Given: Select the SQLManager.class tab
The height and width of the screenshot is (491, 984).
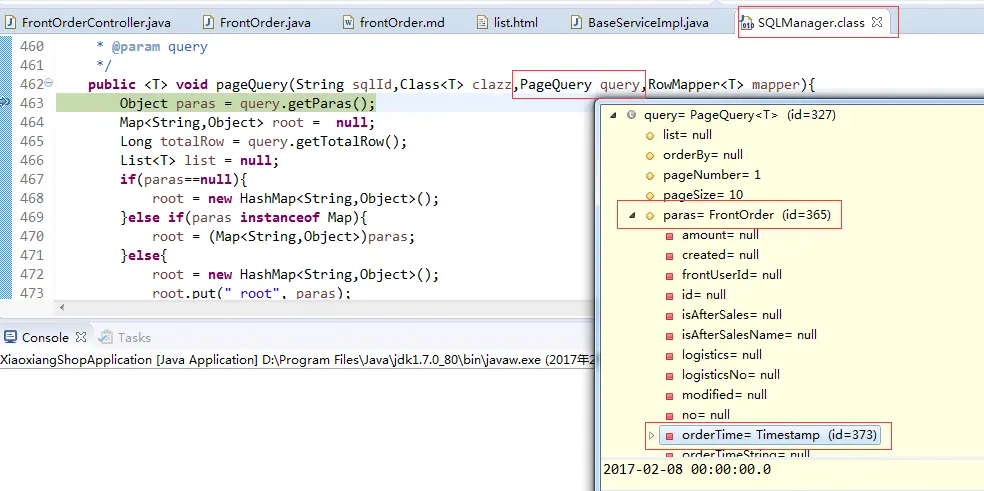Looking at the screenshot, I should coord(811,23).
